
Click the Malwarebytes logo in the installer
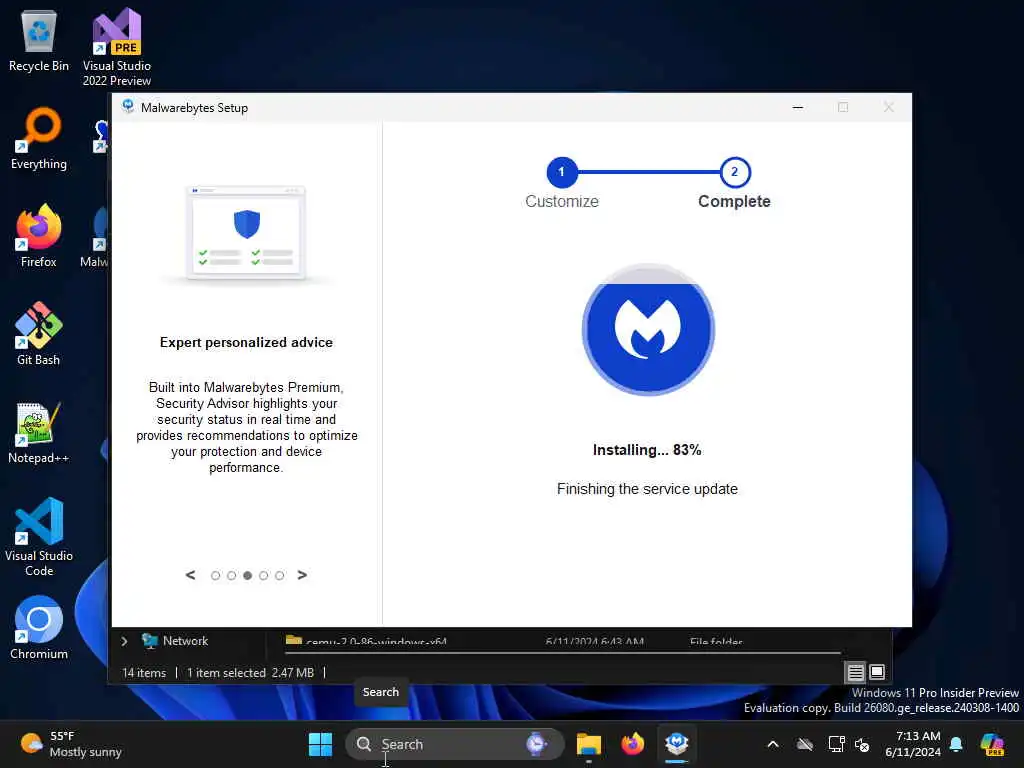(648, 329)
